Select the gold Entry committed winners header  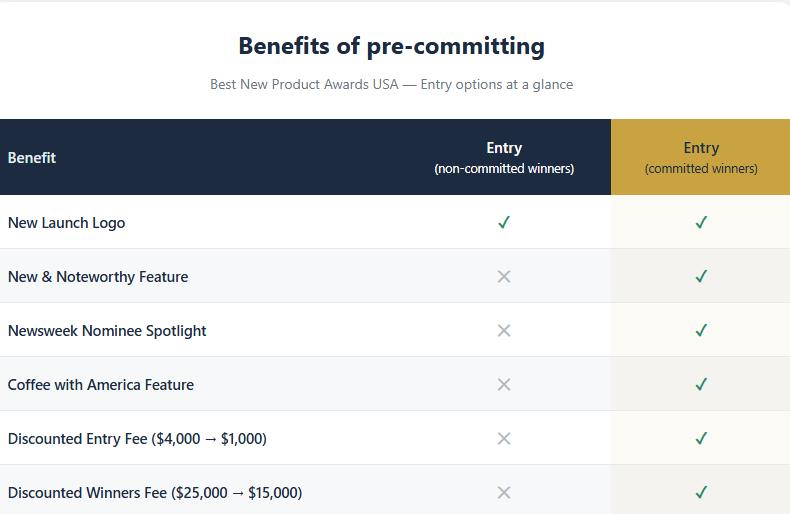[x=701, y=157]
